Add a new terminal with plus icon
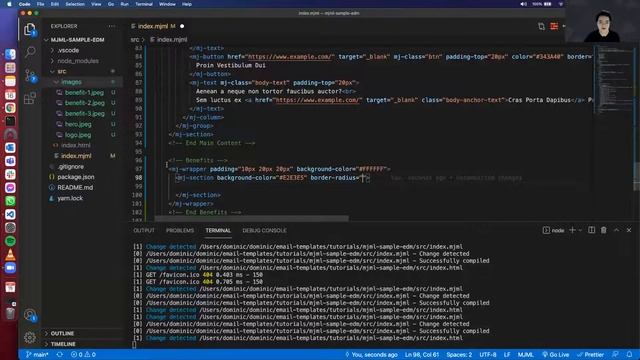The width and height of the screenshot is (640, 360). (572, 230)
